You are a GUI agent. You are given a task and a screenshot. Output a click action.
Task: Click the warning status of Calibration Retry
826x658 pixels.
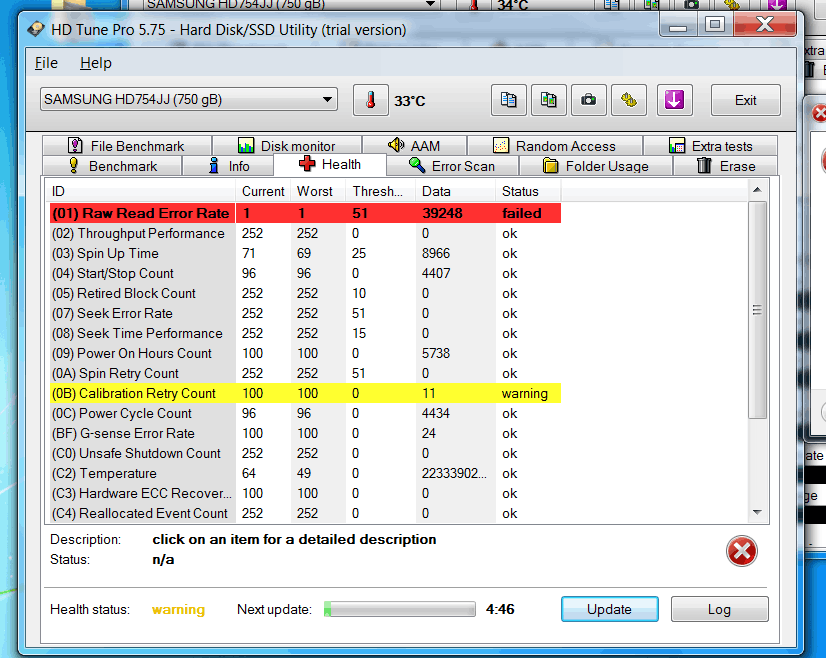[525, 394]
